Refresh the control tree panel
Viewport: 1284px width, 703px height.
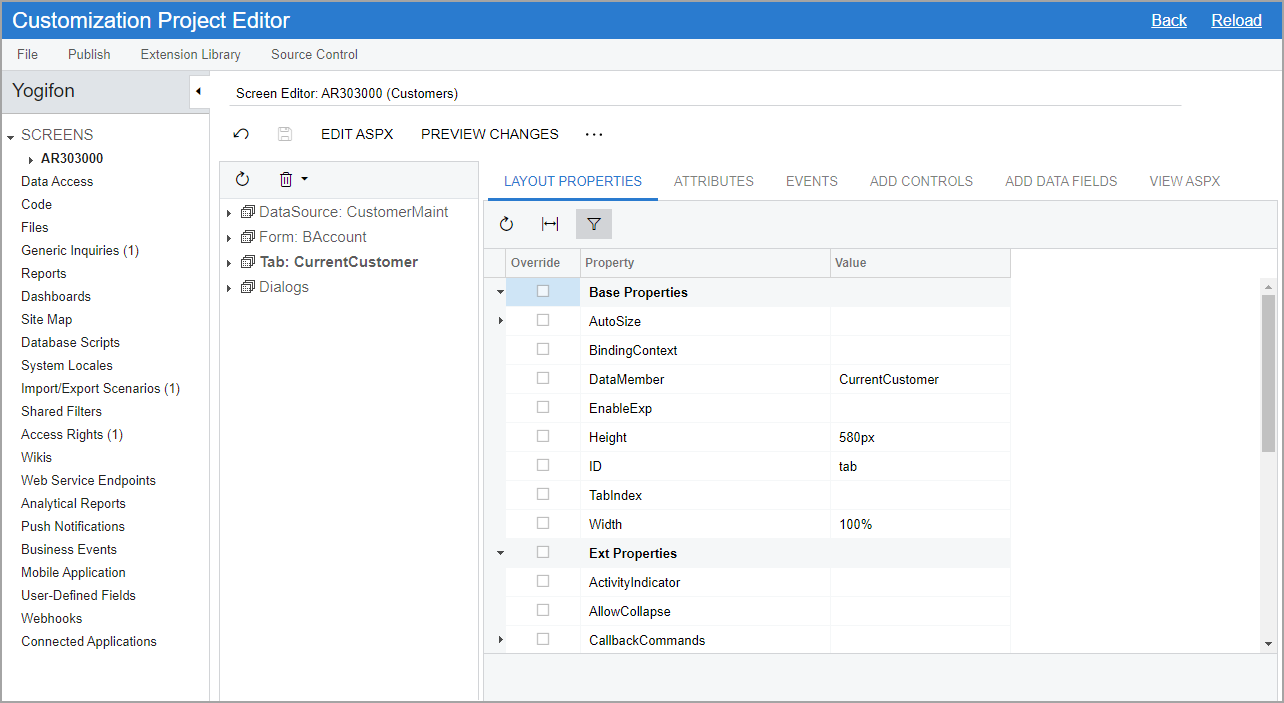click(x=242, y=179)
